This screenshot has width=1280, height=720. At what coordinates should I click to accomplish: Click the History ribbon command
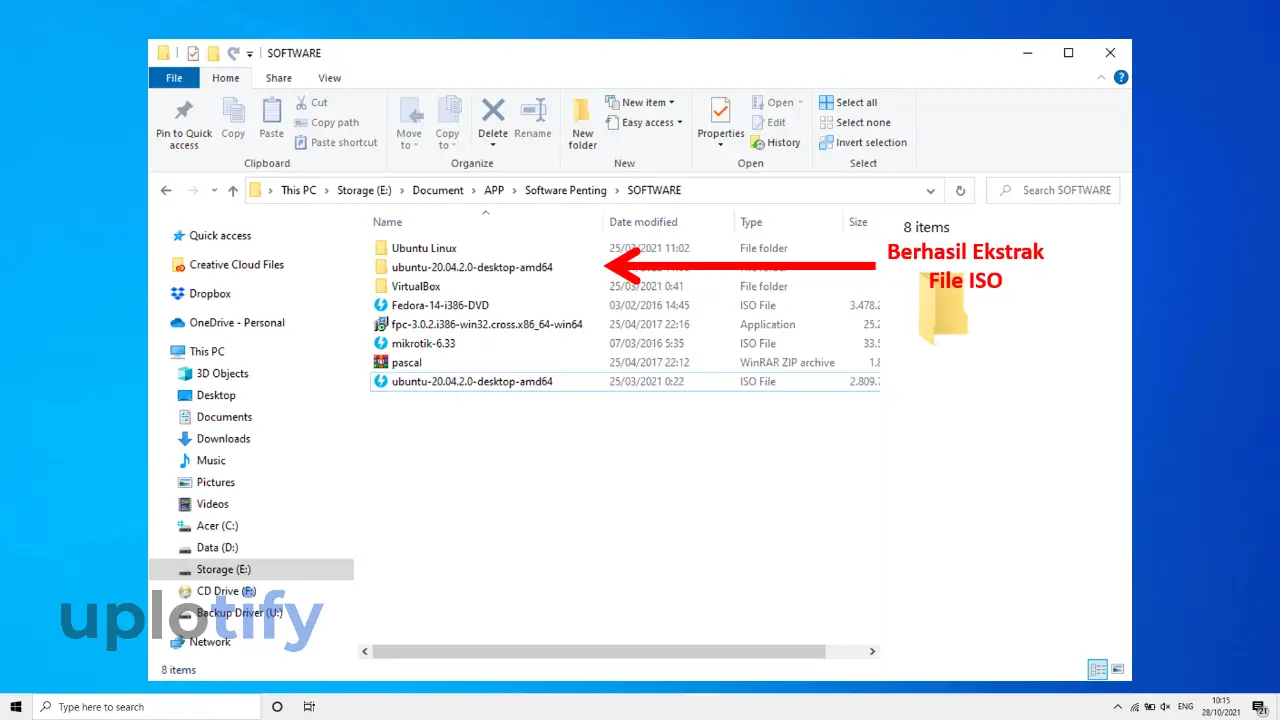[776, 142]
